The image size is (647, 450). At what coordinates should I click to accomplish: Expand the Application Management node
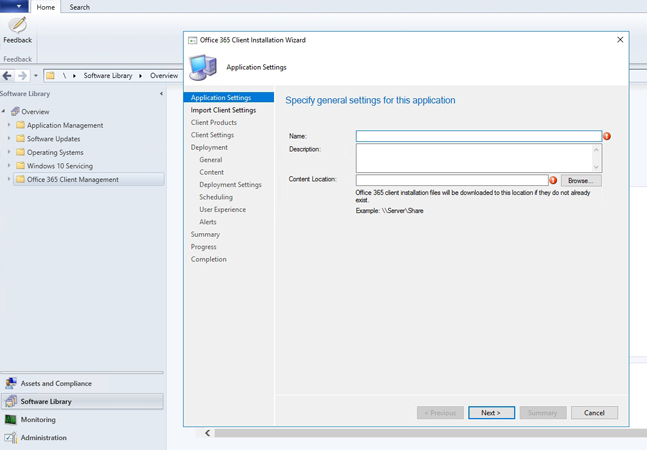9,125
